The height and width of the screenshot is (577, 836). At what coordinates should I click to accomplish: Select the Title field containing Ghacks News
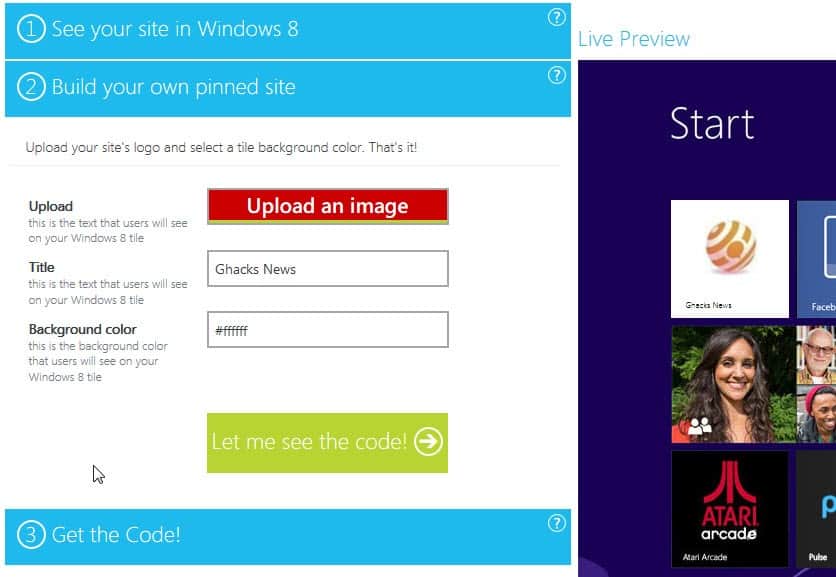(x=327, y=268)
